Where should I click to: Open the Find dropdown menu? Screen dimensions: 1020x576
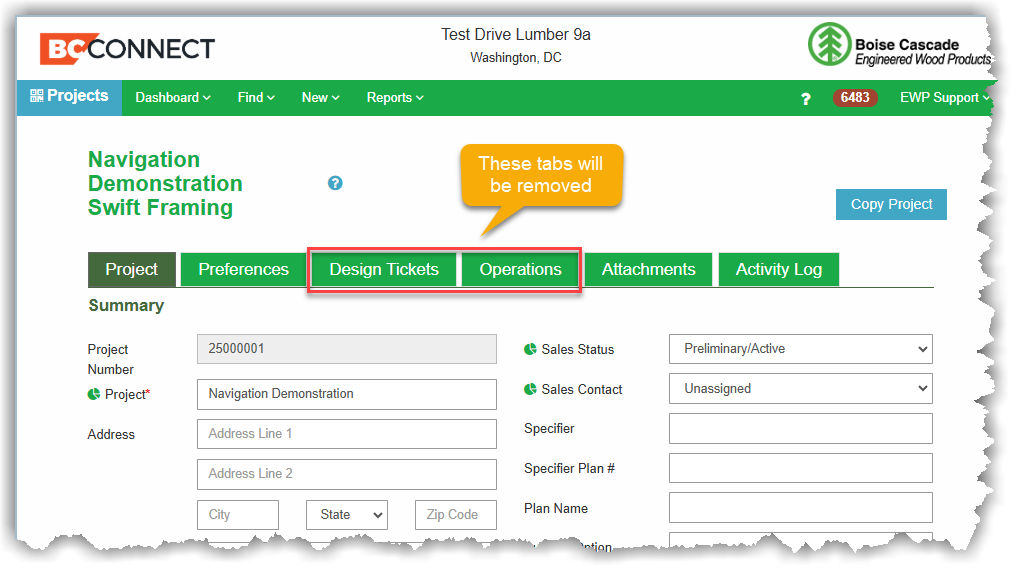[x=256, y=98]
